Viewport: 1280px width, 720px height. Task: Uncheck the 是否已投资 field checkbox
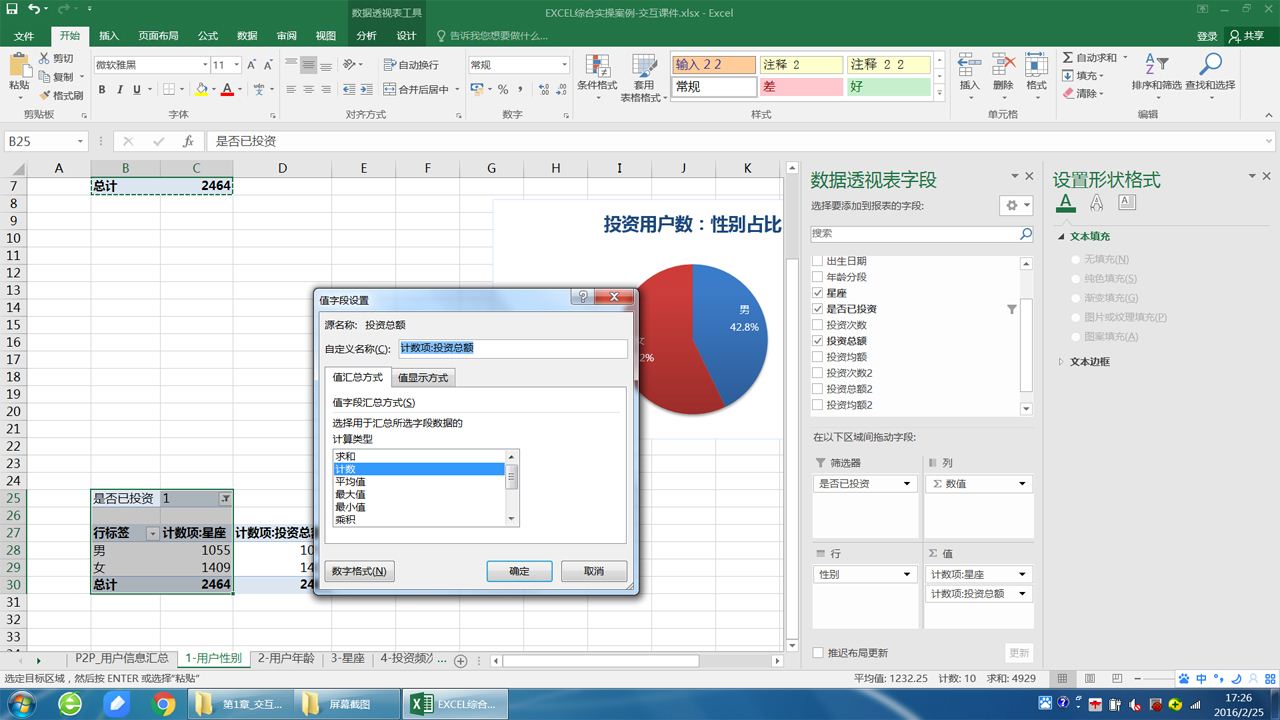click(x=818, y=309)
